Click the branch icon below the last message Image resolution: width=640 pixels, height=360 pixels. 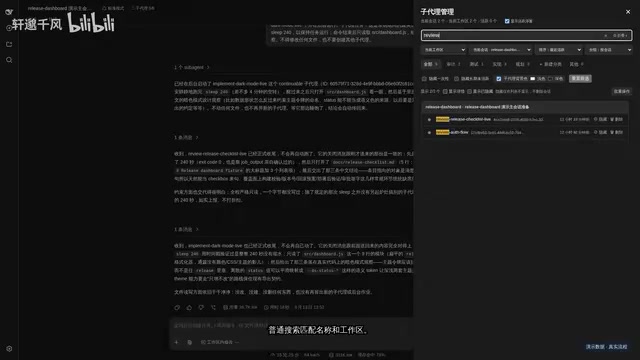tap(213, 307)
